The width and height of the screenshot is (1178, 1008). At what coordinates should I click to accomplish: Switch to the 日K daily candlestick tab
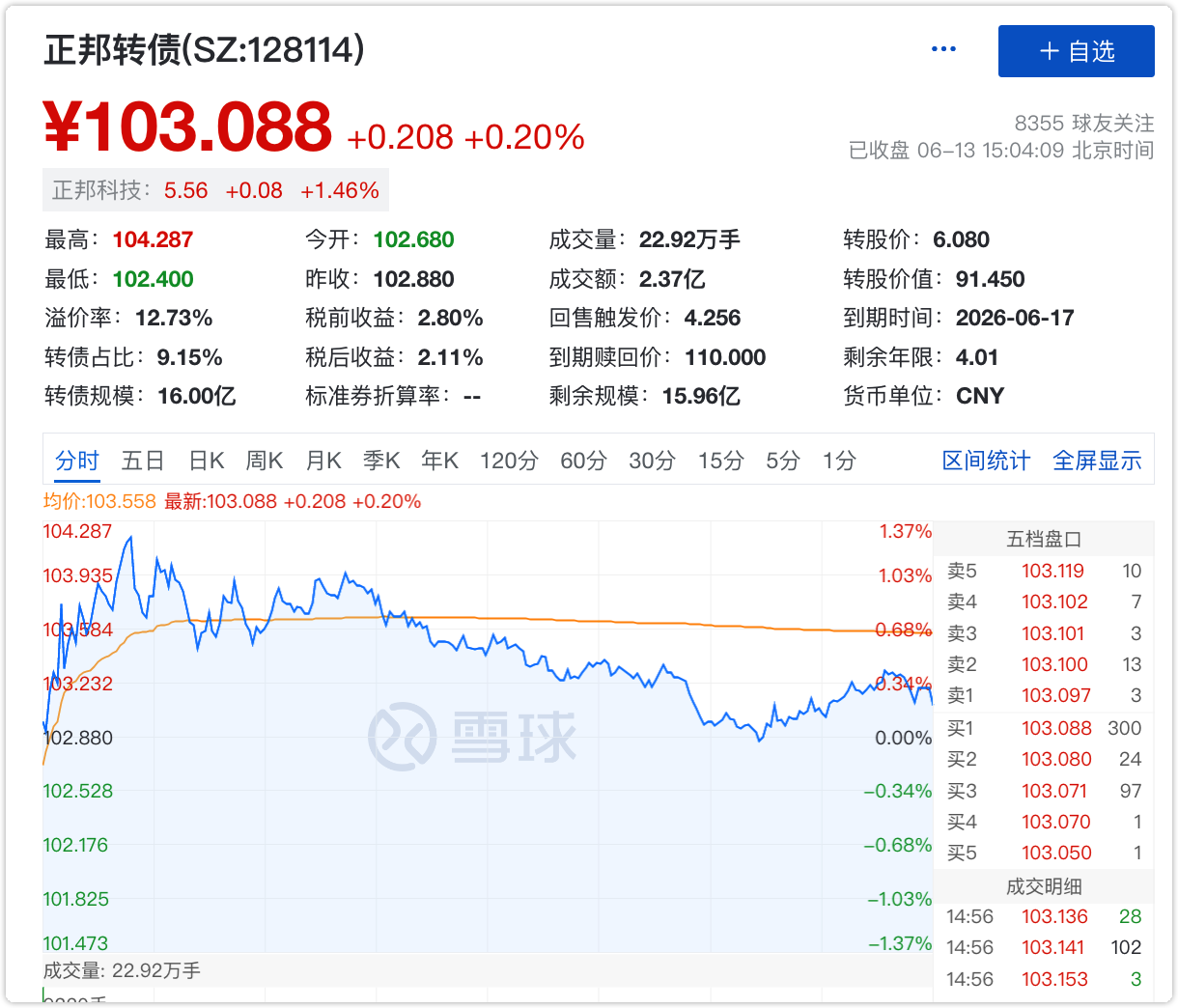(x=207, y=462)
